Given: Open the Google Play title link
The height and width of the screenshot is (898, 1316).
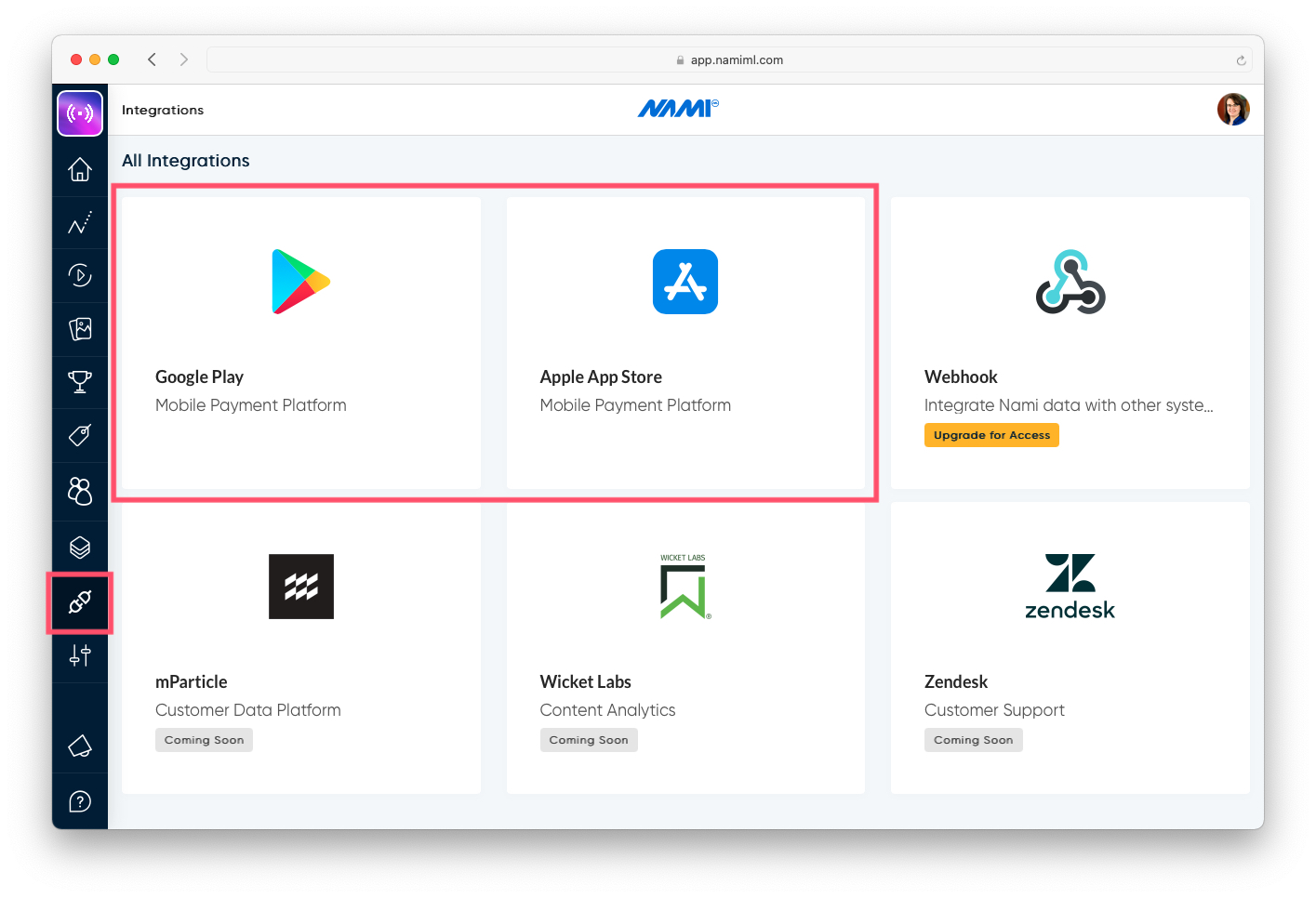Looking at the screenshot, I should coord(199,377).
